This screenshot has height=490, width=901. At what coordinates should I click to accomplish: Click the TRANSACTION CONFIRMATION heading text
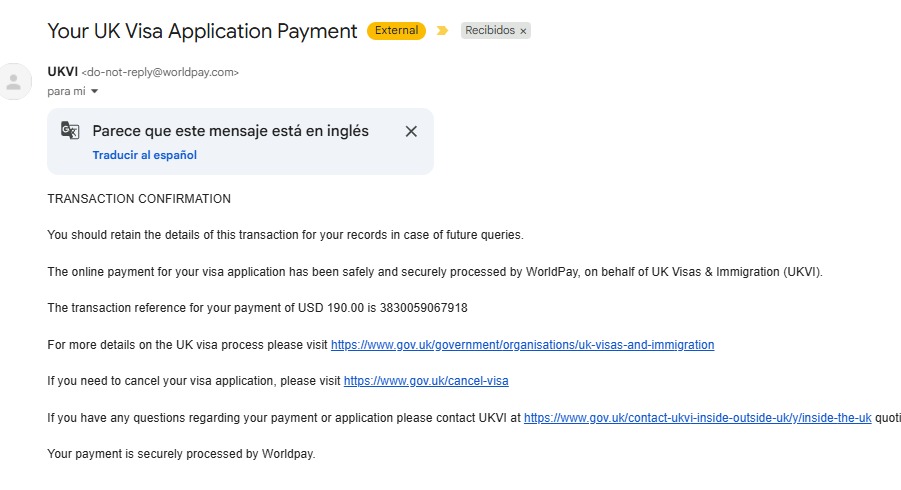139,199
